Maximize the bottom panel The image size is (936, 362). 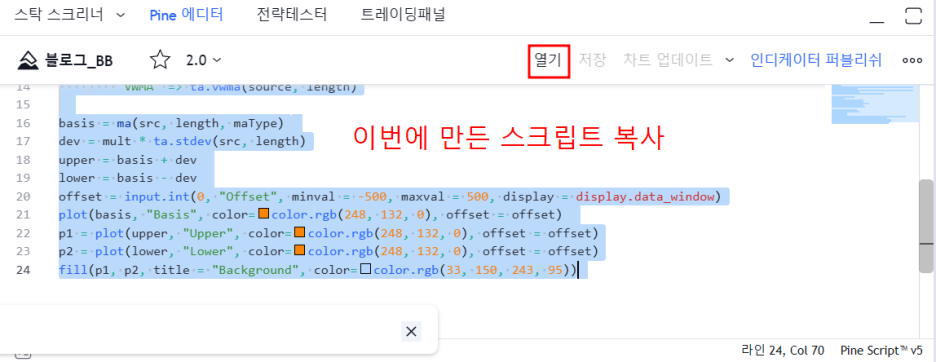[913, 16]
